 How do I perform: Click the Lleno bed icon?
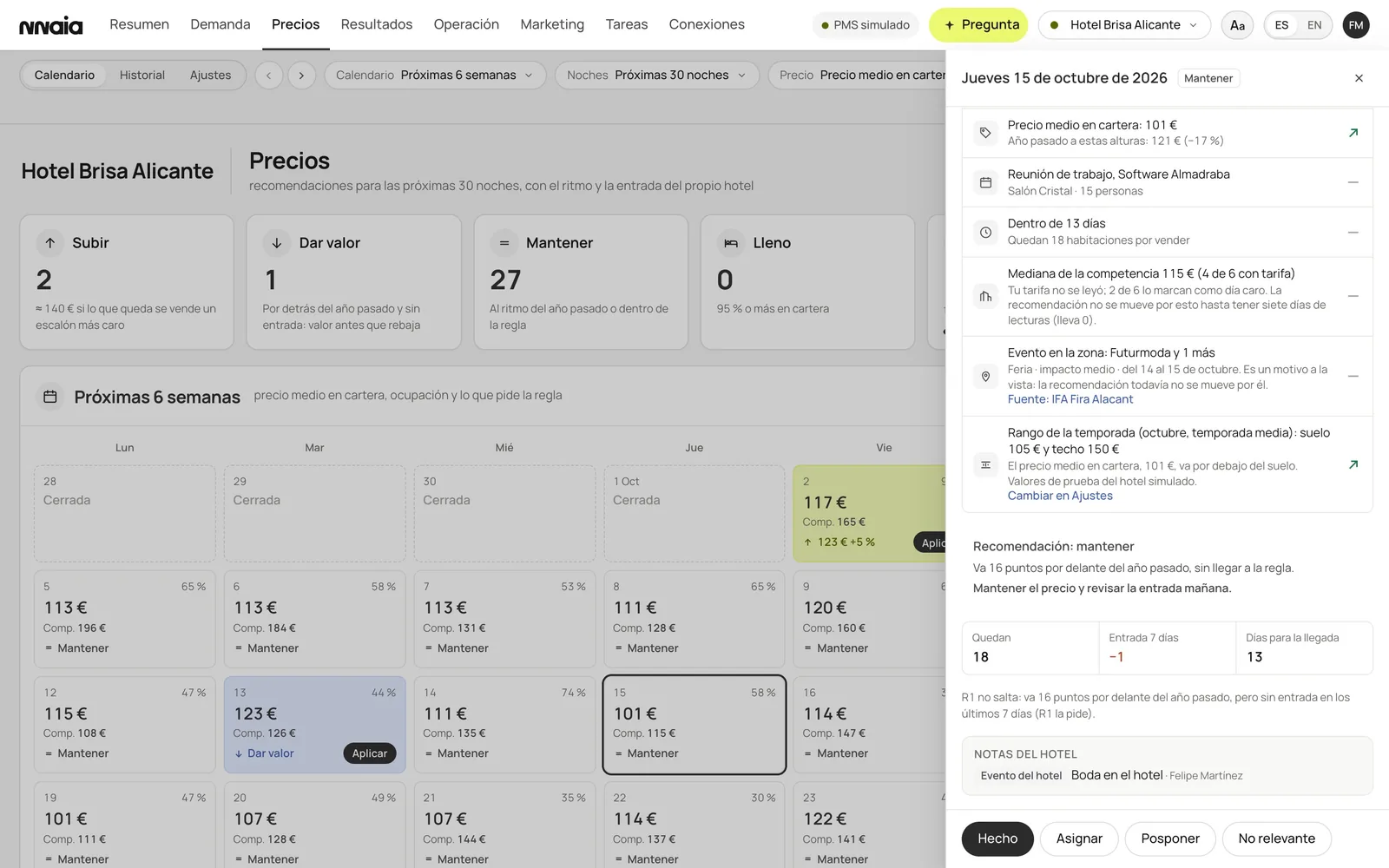(x=731, y=243)
